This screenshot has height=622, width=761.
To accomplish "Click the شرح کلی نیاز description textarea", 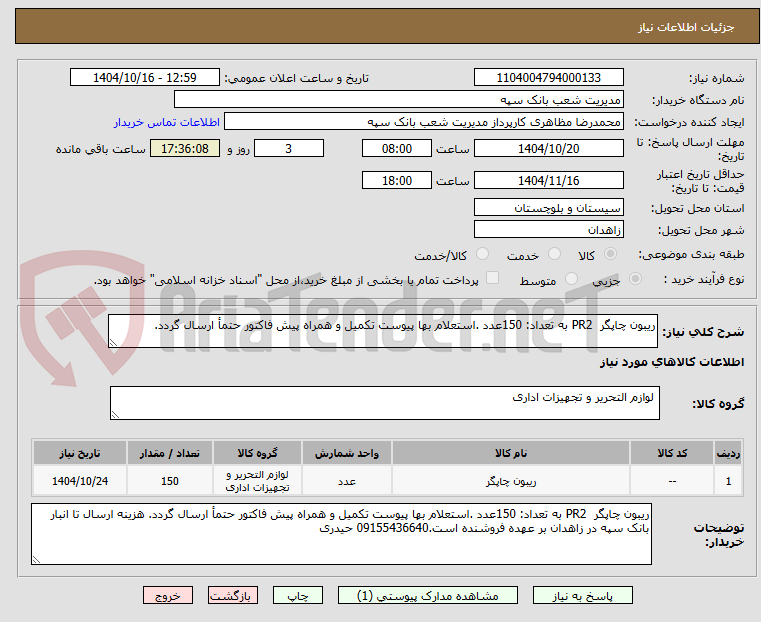I will [x=382, y=330].
